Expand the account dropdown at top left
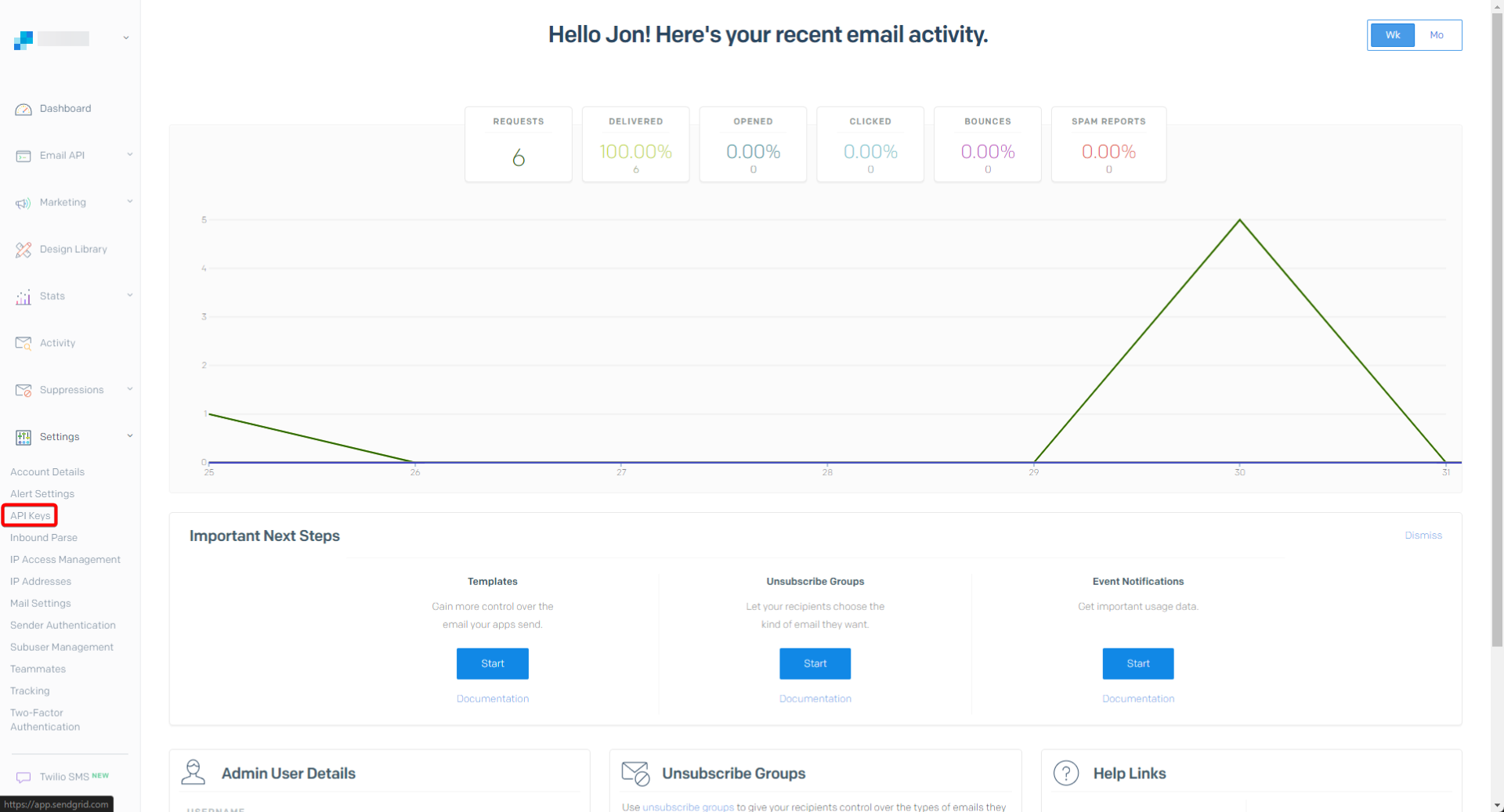Viewport: 1504px width, 812px height. pos(125,38)
